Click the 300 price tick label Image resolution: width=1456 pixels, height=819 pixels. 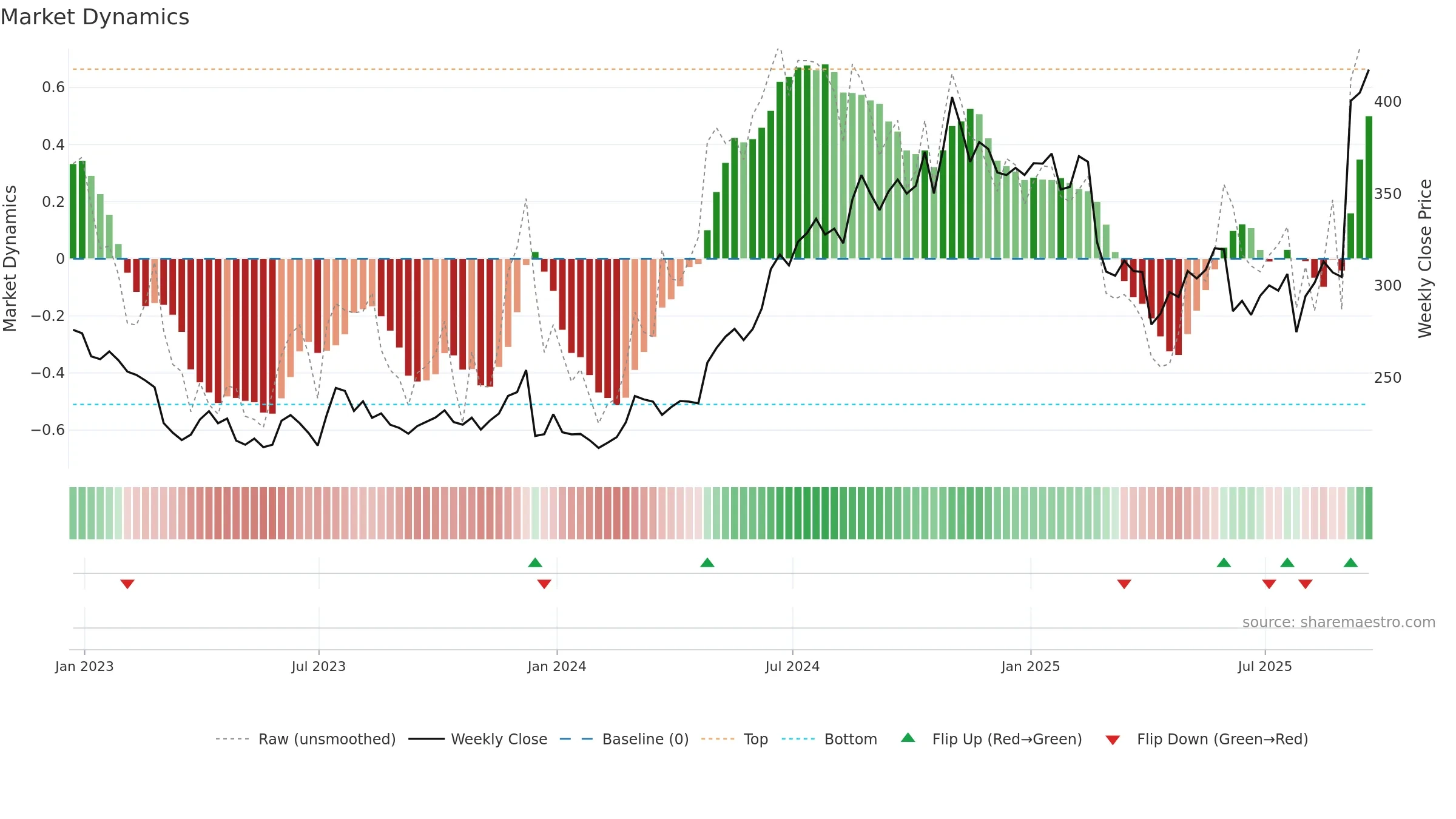tap(1388, 285)
